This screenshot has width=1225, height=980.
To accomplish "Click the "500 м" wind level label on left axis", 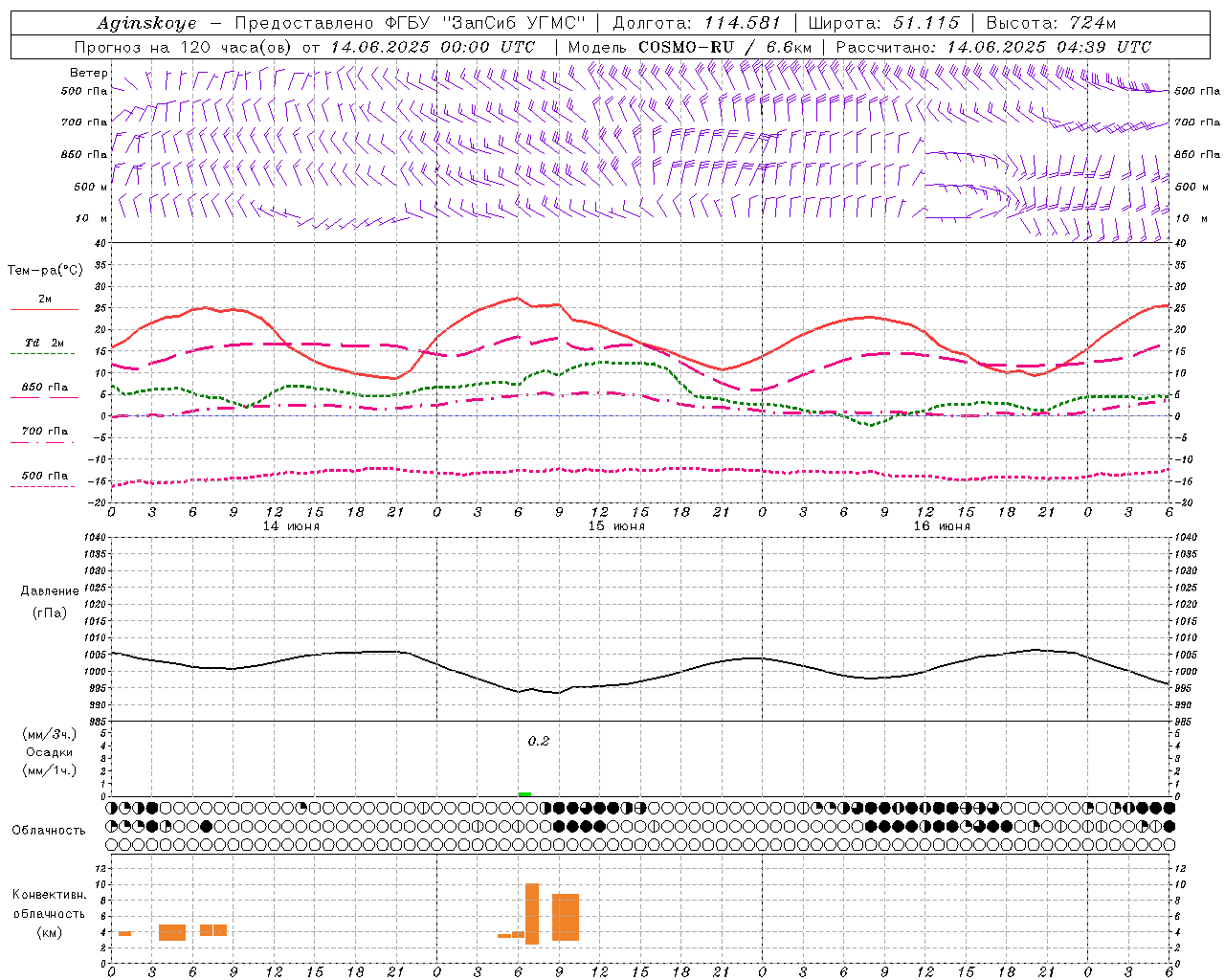I will 91,187.
